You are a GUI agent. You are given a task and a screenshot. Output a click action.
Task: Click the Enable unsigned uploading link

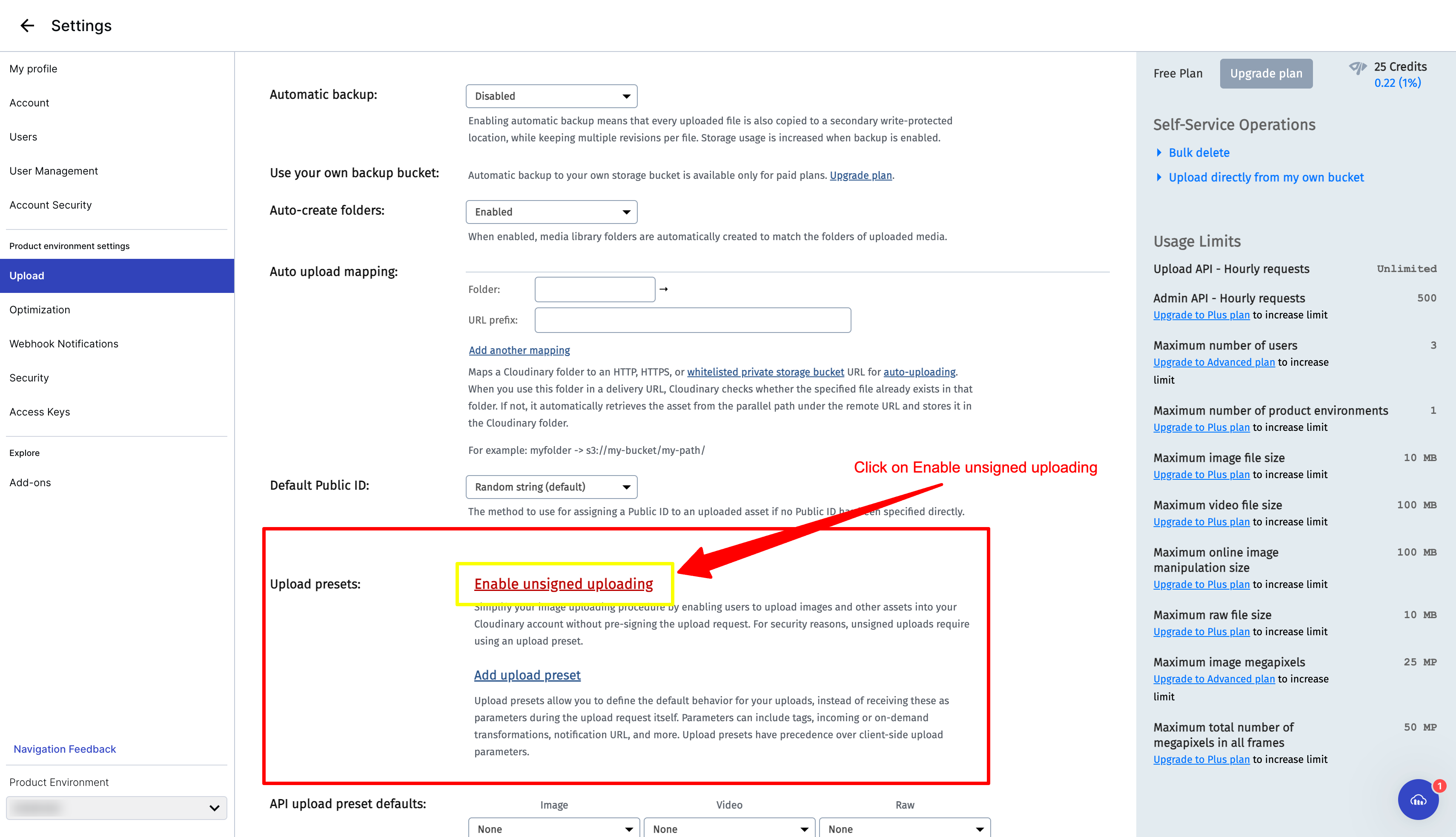(563, 584)
